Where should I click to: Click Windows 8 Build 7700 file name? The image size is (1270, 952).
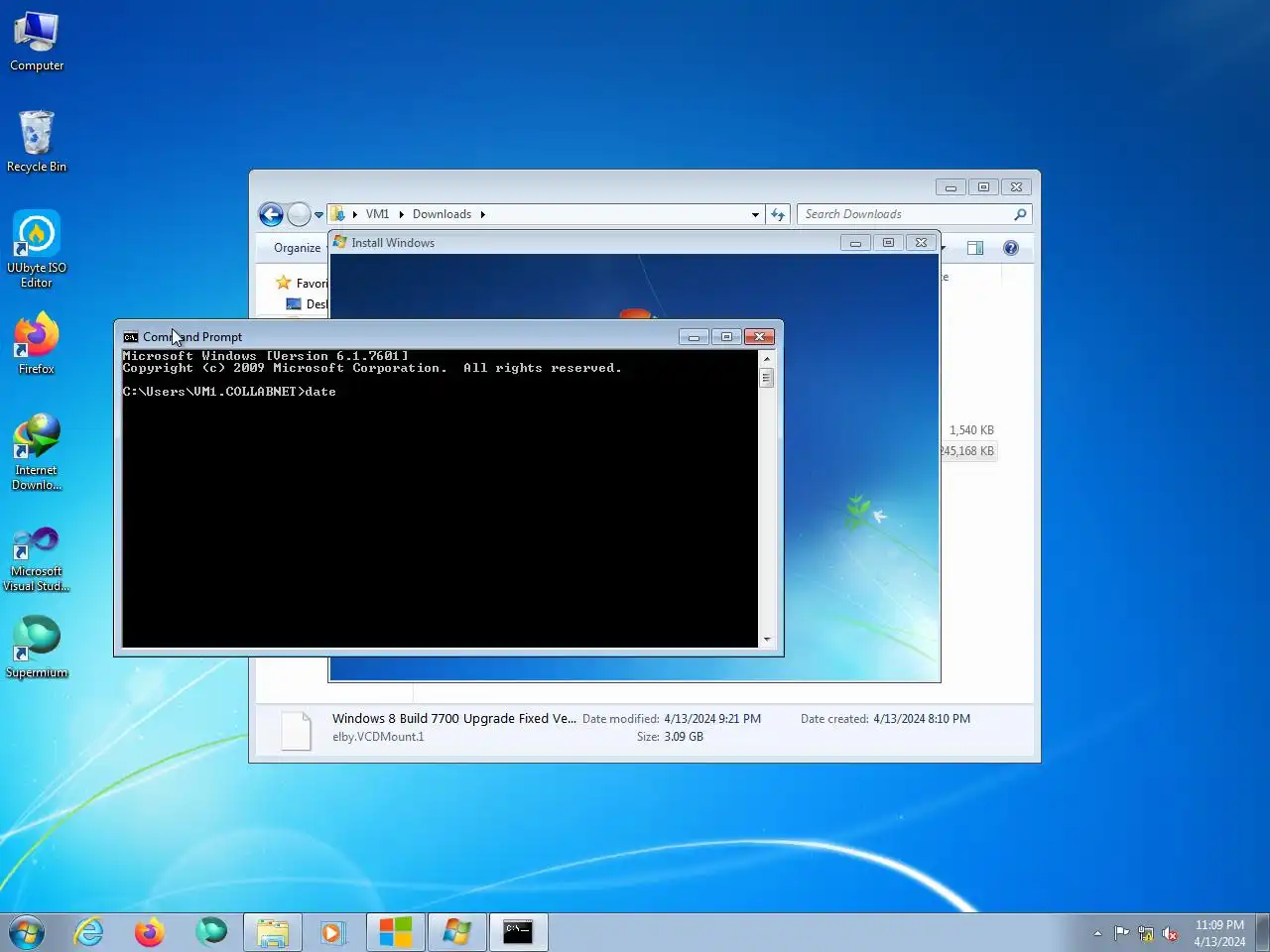[453, 718]
